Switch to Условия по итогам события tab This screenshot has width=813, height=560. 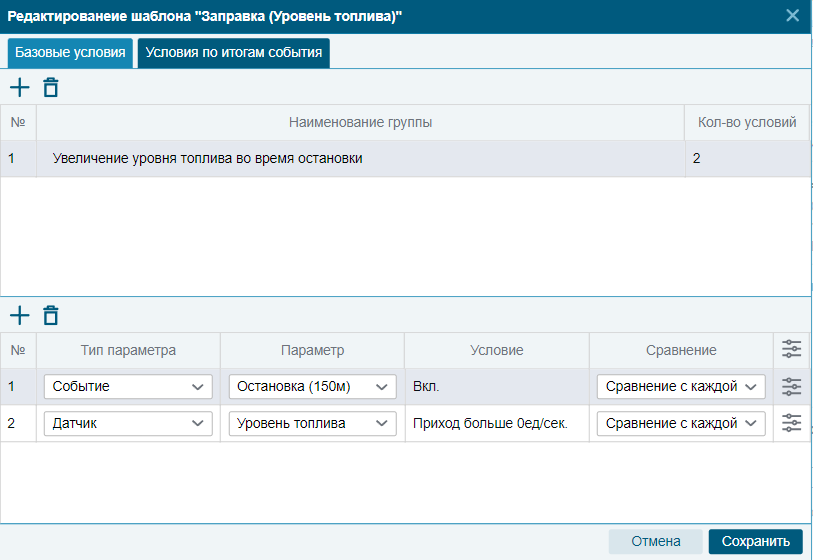[x=233, y=53]
